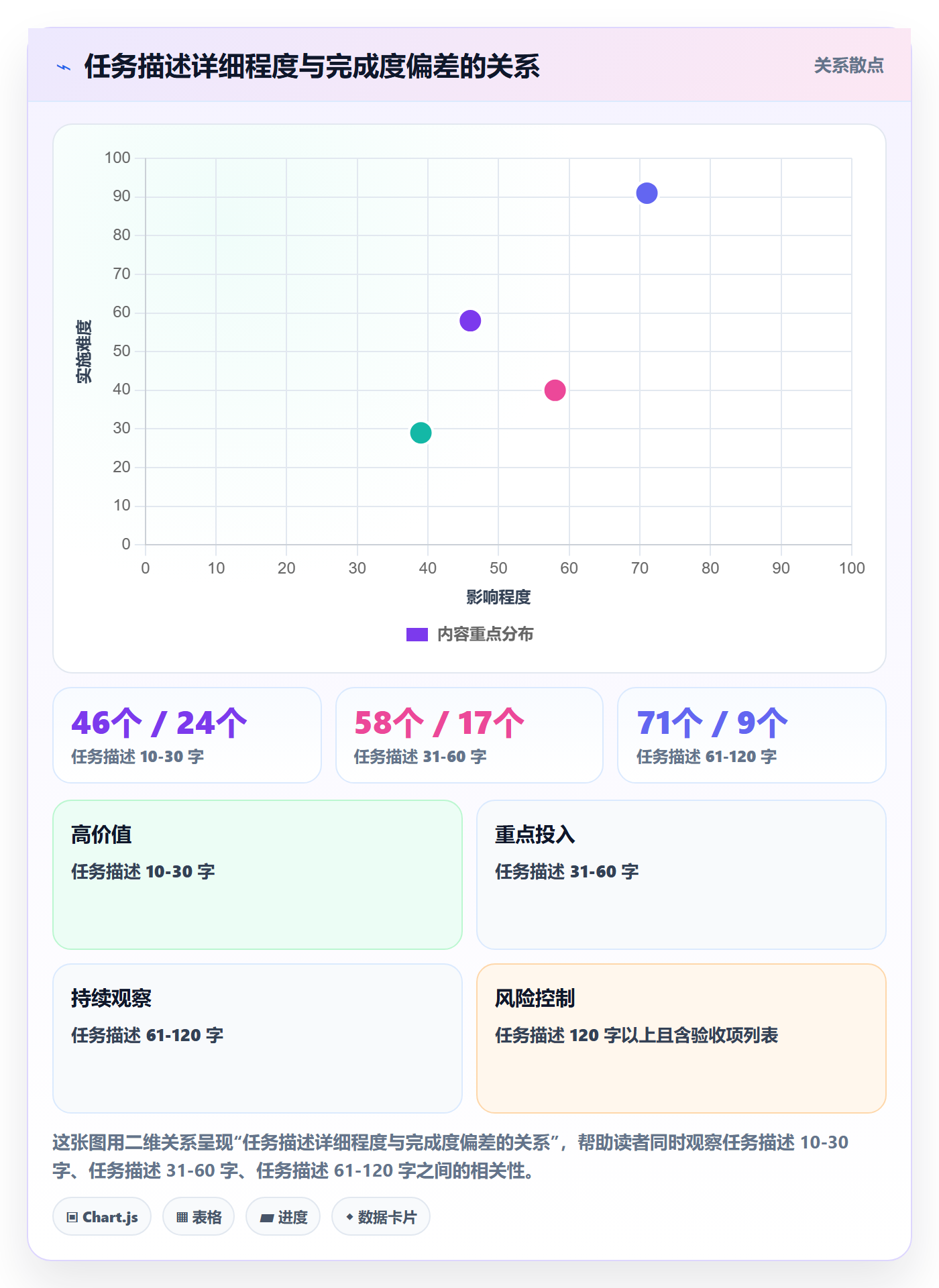Click the 实施难度 y-axis title

point(84,352)
